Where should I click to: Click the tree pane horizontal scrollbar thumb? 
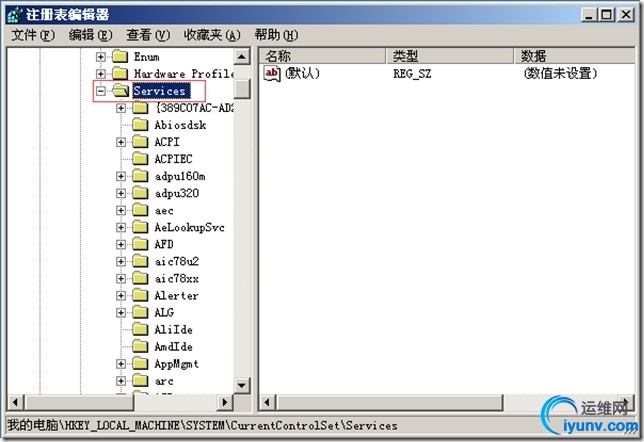tap(80, 402)
